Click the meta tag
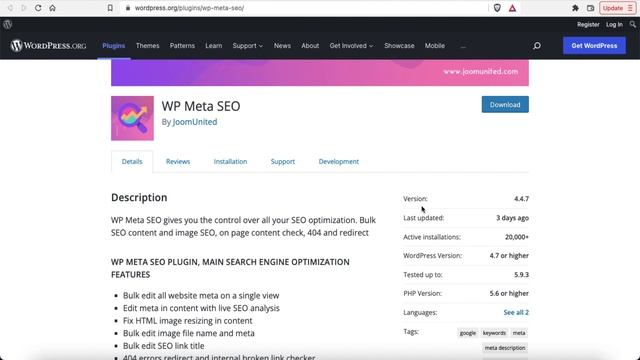640x360 pixels. point(519,333)
